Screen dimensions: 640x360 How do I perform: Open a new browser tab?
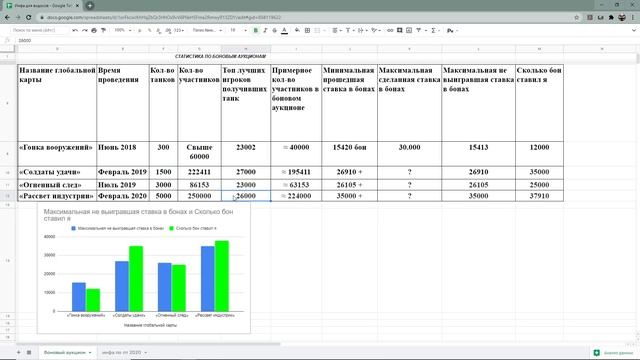[x=90, y=5]
